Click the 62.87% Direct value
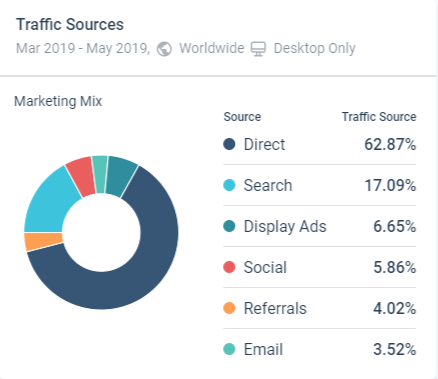 (x=390, y=145)
